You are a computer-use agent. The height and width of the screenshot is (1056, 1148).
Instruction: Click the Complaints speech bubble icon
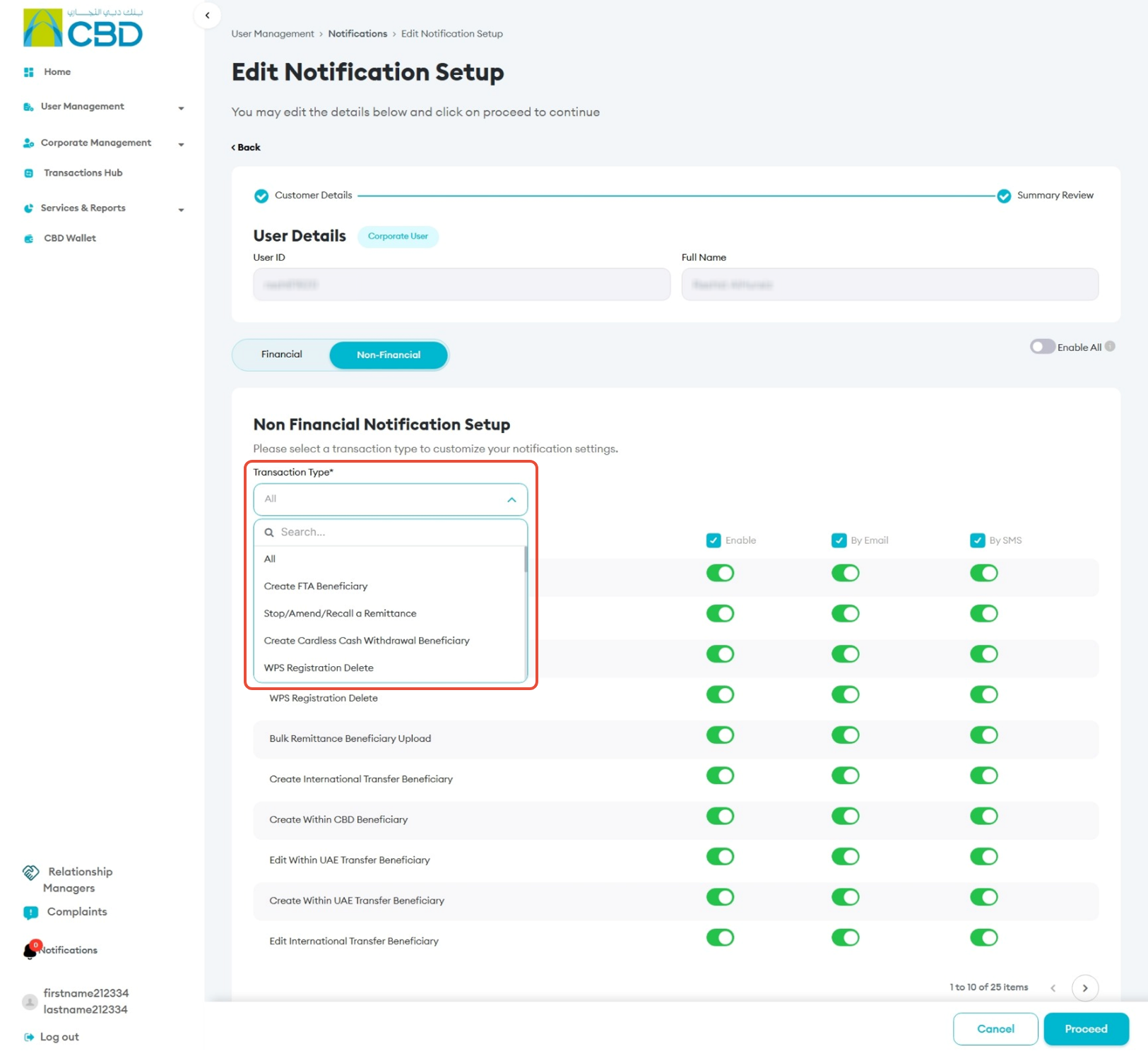(31, 913)
